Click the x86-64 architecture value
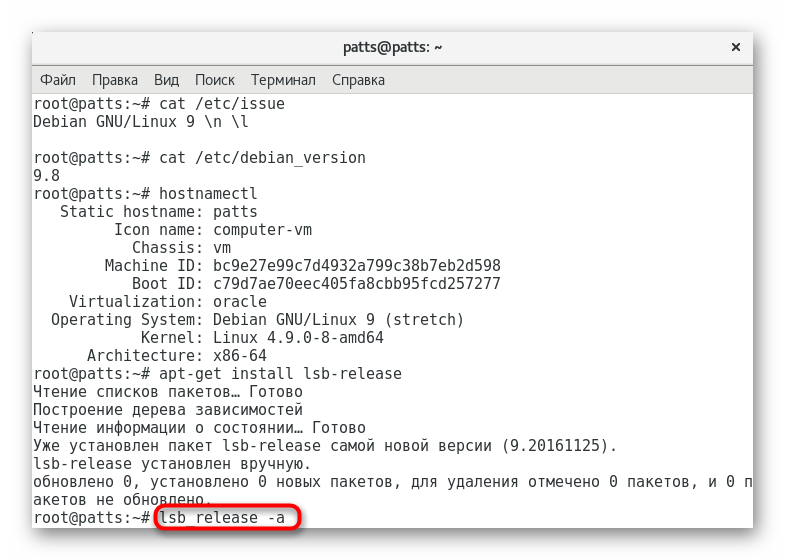This screenshot has height=560, width=785. [239, 355]
